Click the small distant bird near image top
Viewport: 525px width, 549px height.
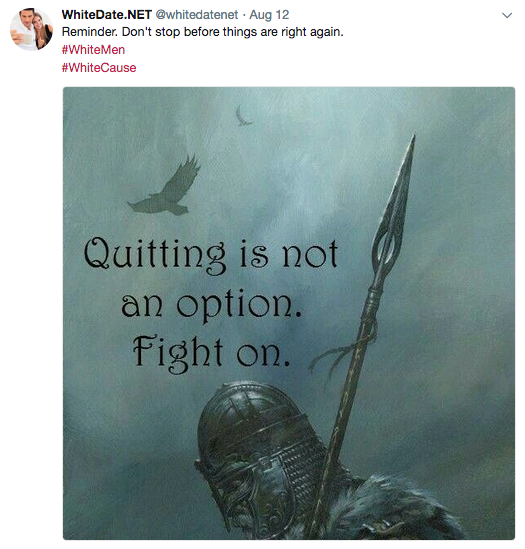(243, 116)
